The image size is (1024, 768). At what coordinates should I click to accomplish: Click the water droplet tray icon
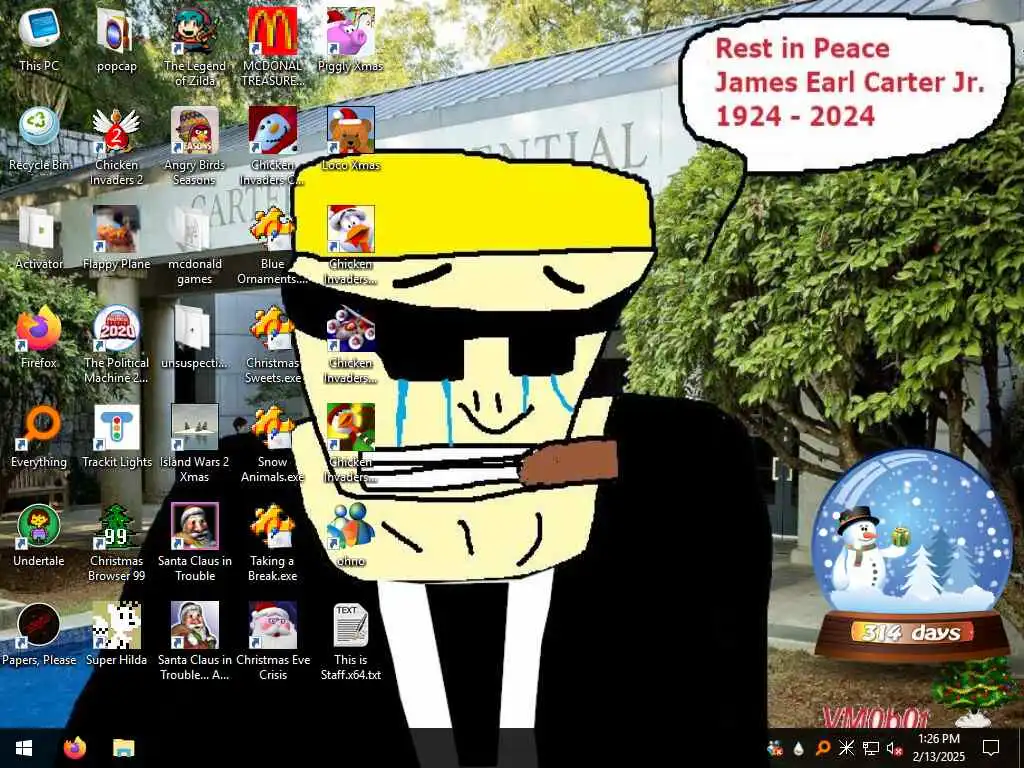tap(799, 748)
